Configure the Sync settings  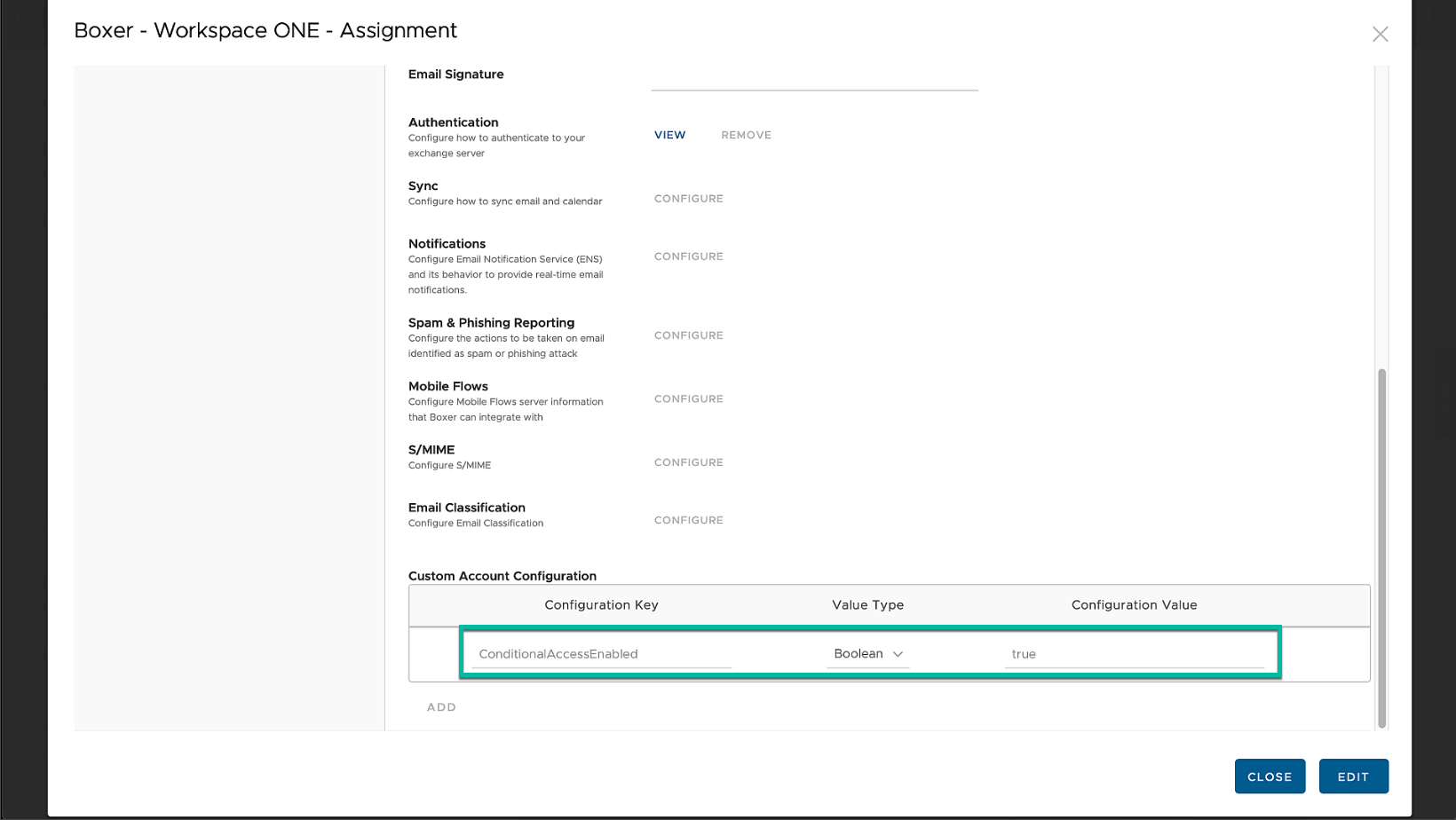[688, 199]
